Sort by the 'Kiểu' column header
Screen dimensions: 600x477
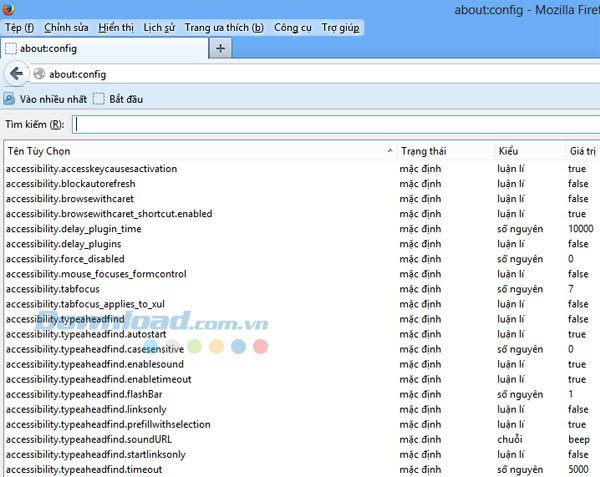[x=509, y=151]
